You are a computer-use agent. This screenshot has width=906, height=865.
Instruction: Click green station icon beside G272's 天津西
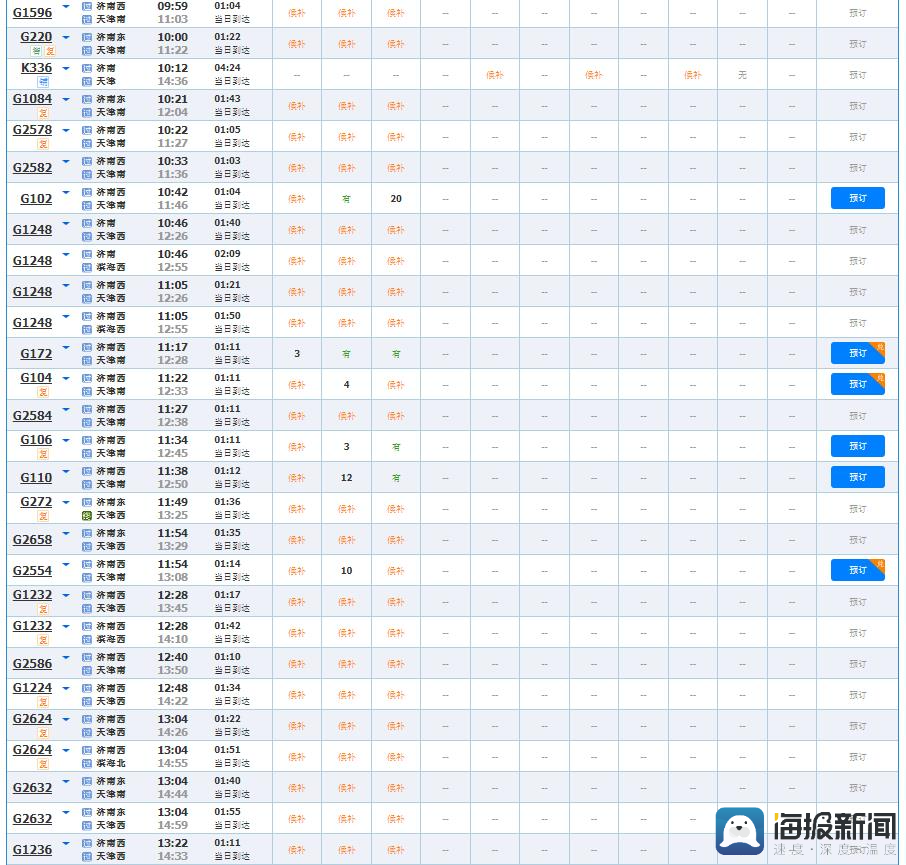(x=87, y=515)
